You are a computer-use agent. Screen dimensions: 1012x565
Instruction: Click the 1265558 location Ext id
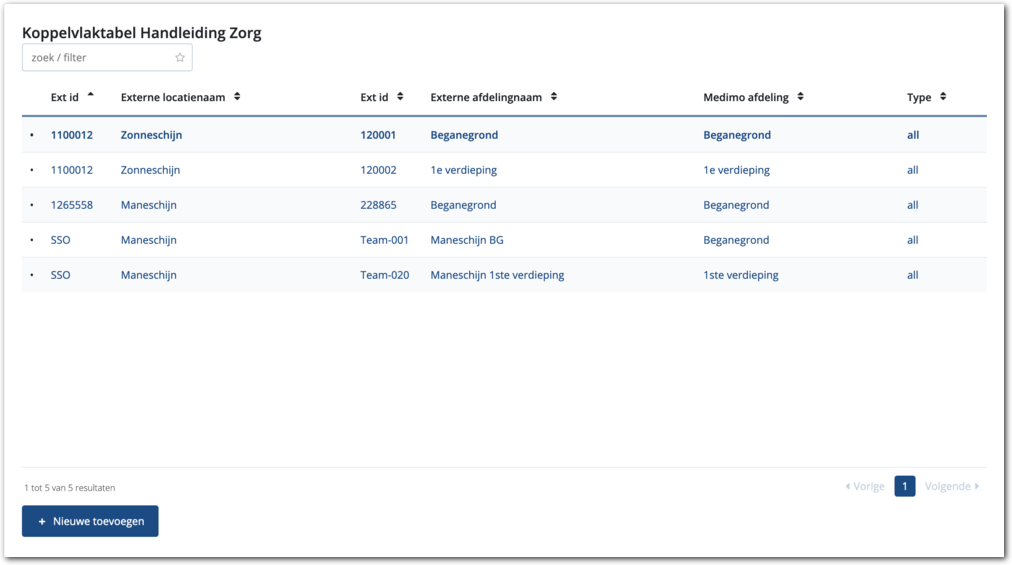(x=72, y=205)
